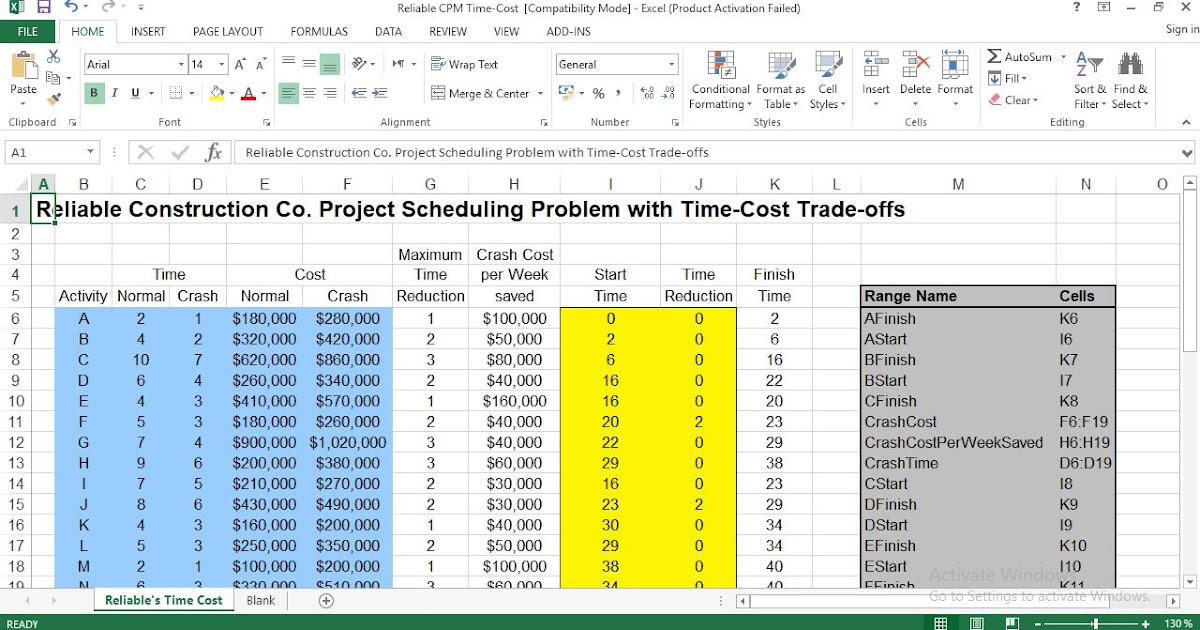Click the Accounting Number Format icon
Screen dimensions: 1200x630
(x=566, y=93)
